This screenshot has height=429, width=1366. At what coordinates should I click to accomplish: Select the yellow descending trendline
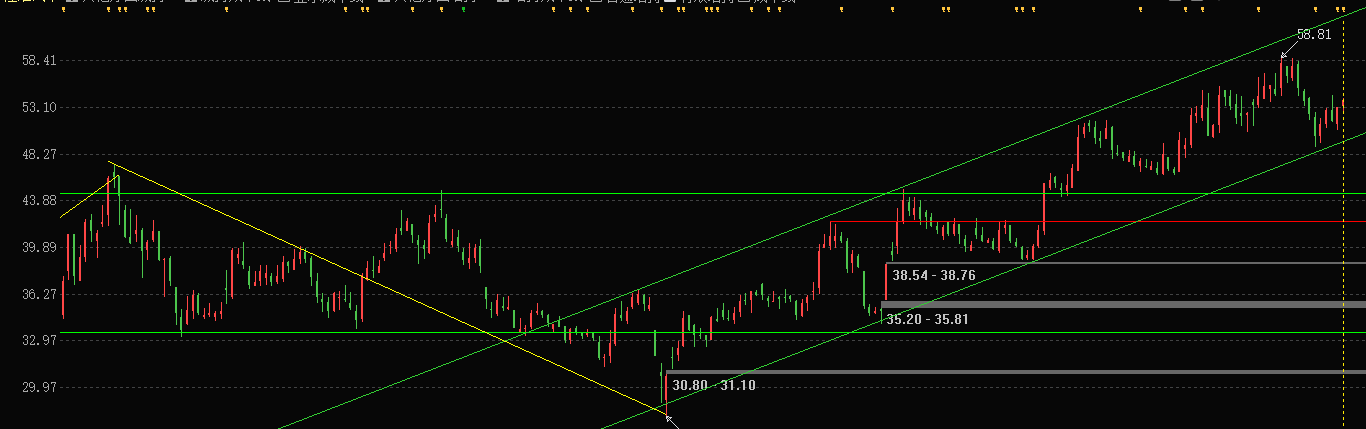click(x=388, y=287)
